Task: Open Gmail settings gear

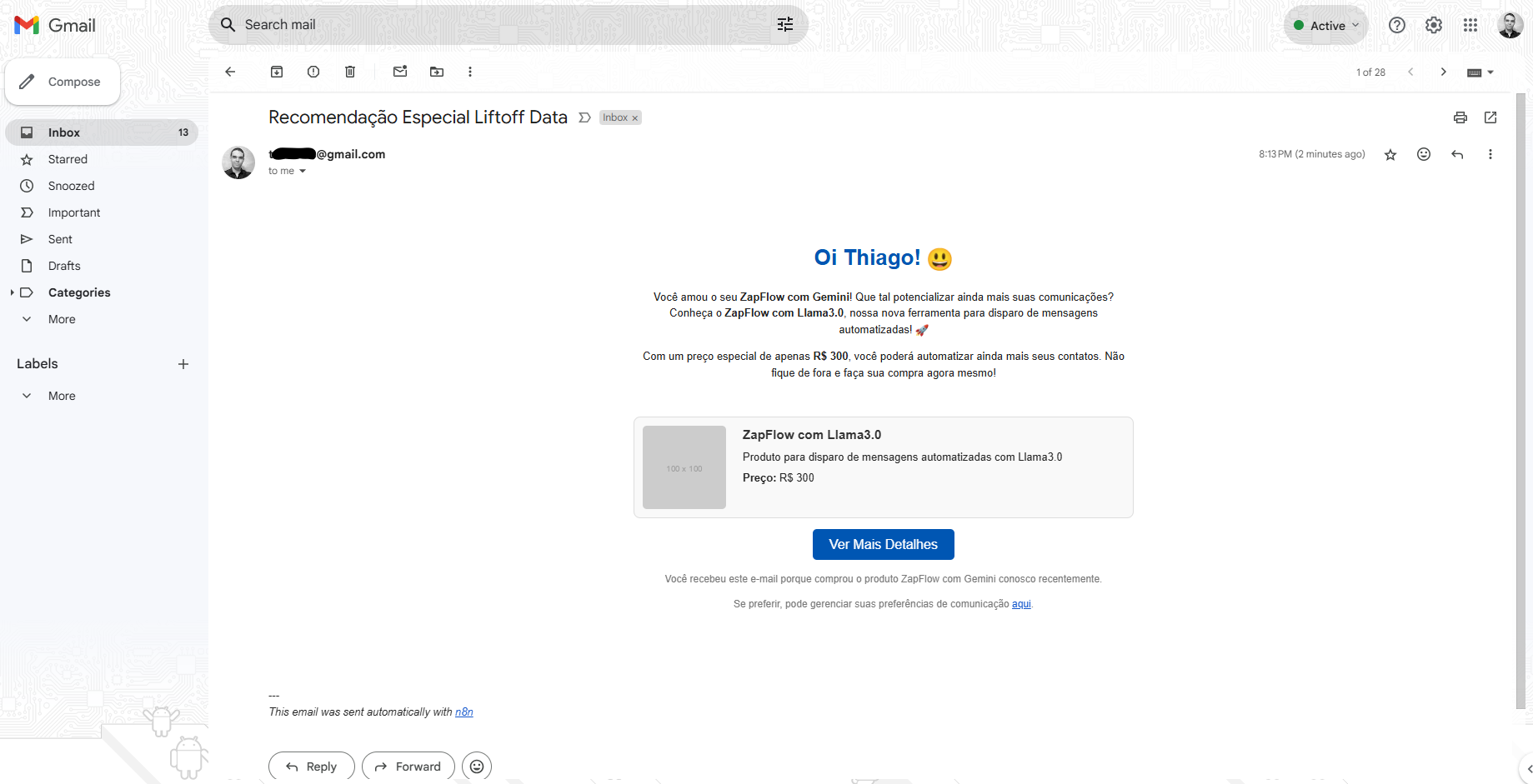Action: 1434,25
